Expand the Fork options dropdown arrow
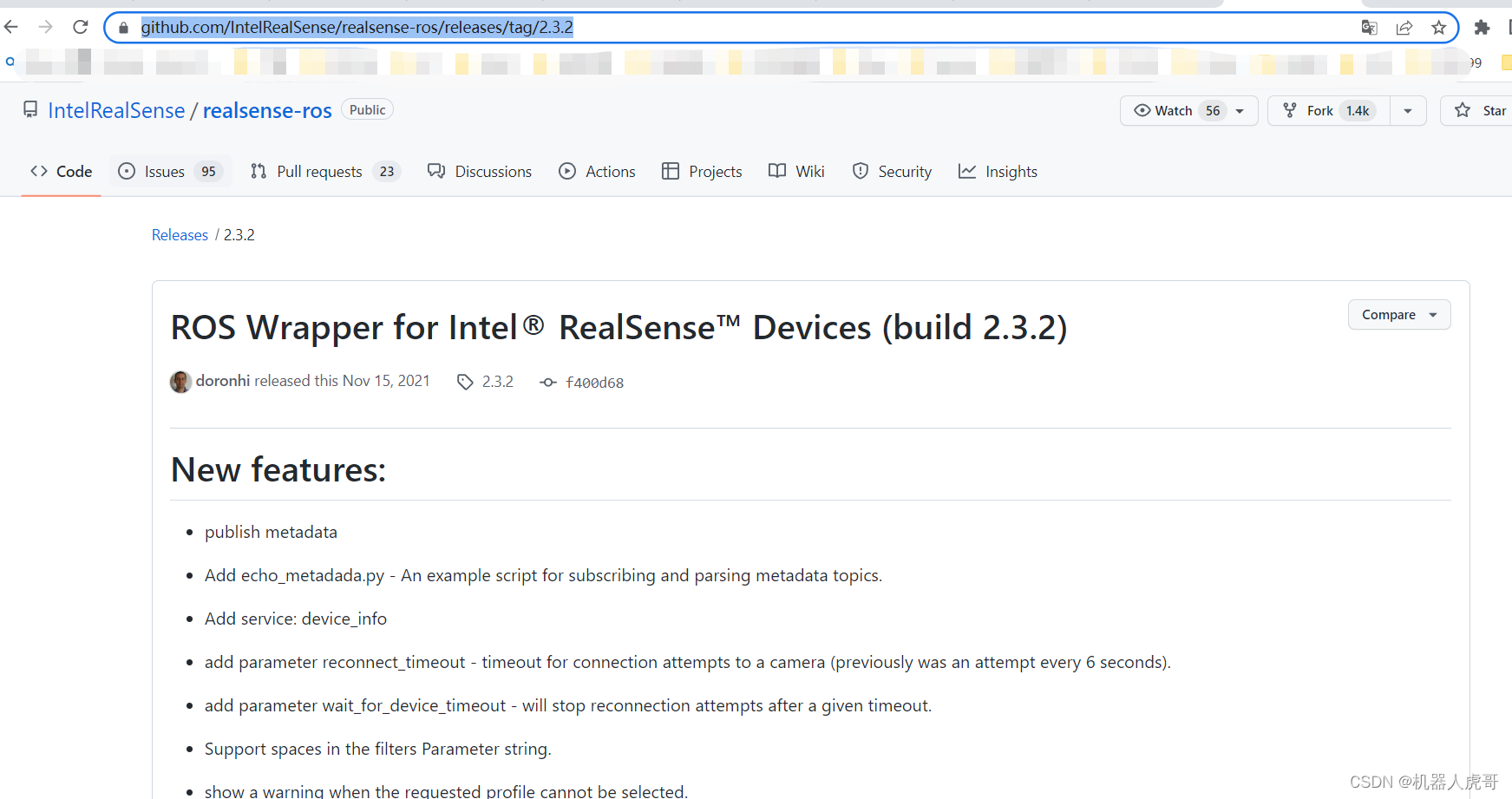Viewport: 1512px width, 799px height. click(1408, 110)
